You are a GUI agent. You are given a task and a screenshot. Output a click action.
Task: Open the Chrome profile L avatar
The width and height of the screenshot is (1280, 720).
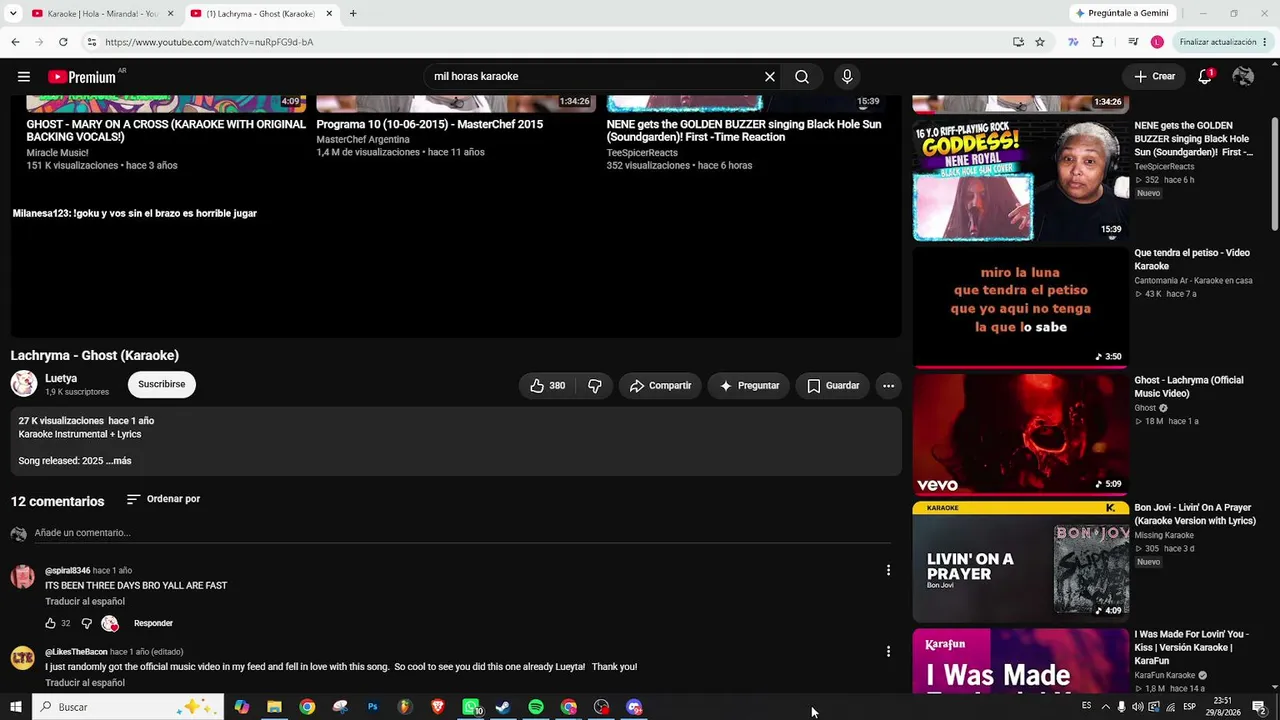click(1157, 42)
